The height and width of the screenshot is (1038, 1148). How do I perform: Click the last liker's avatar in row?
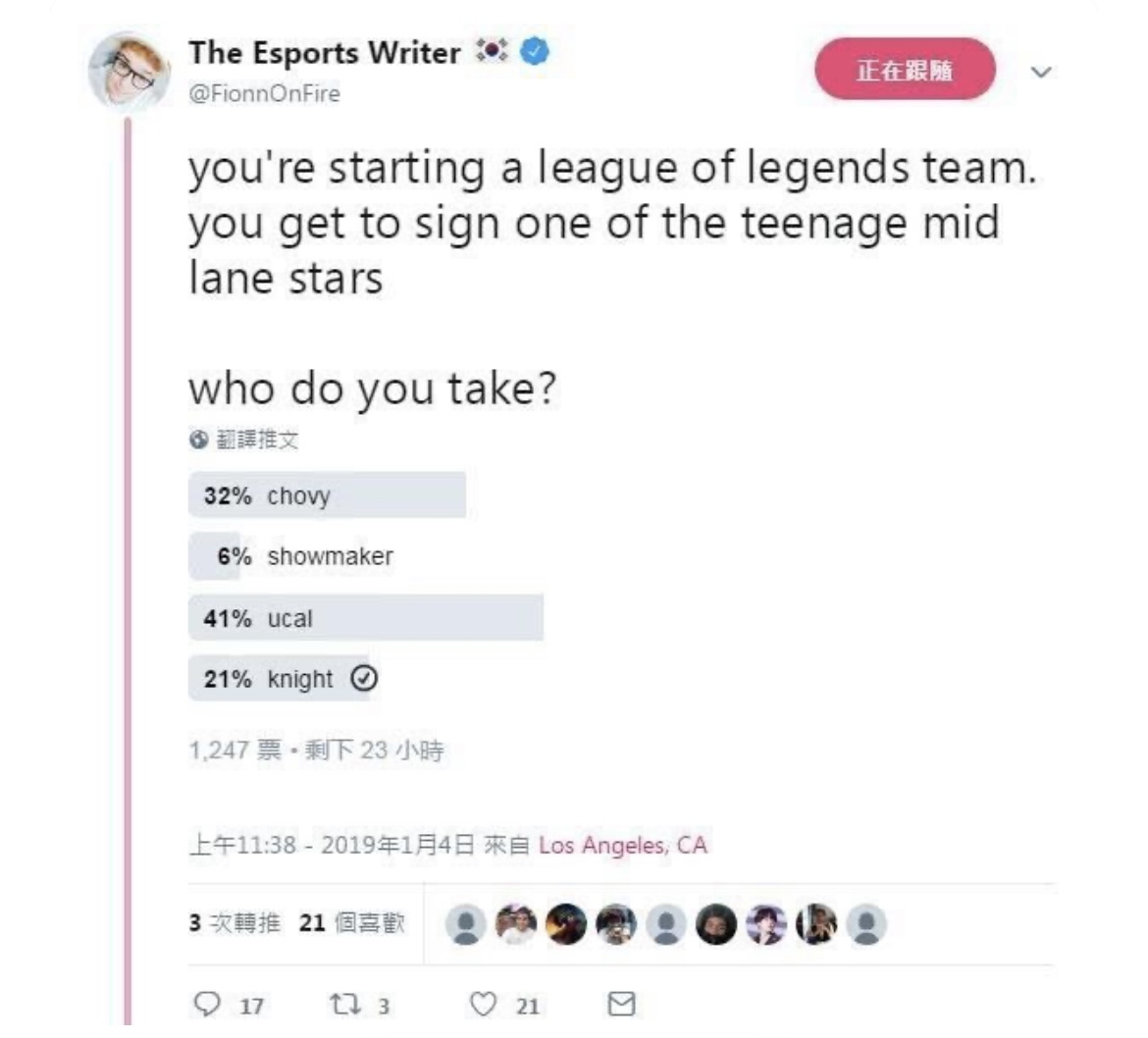coord(866,924)
